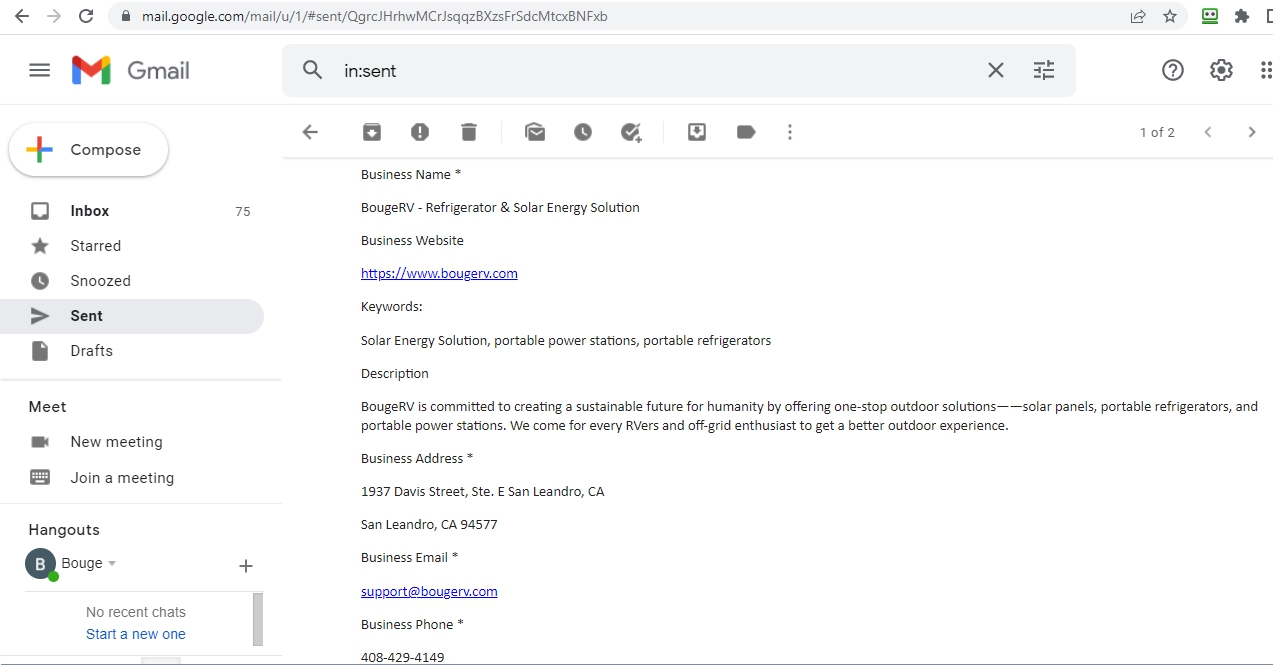Open Gmail Settings gear
This screenshot has height=665, width=1273.
(x=1221, y=70)
